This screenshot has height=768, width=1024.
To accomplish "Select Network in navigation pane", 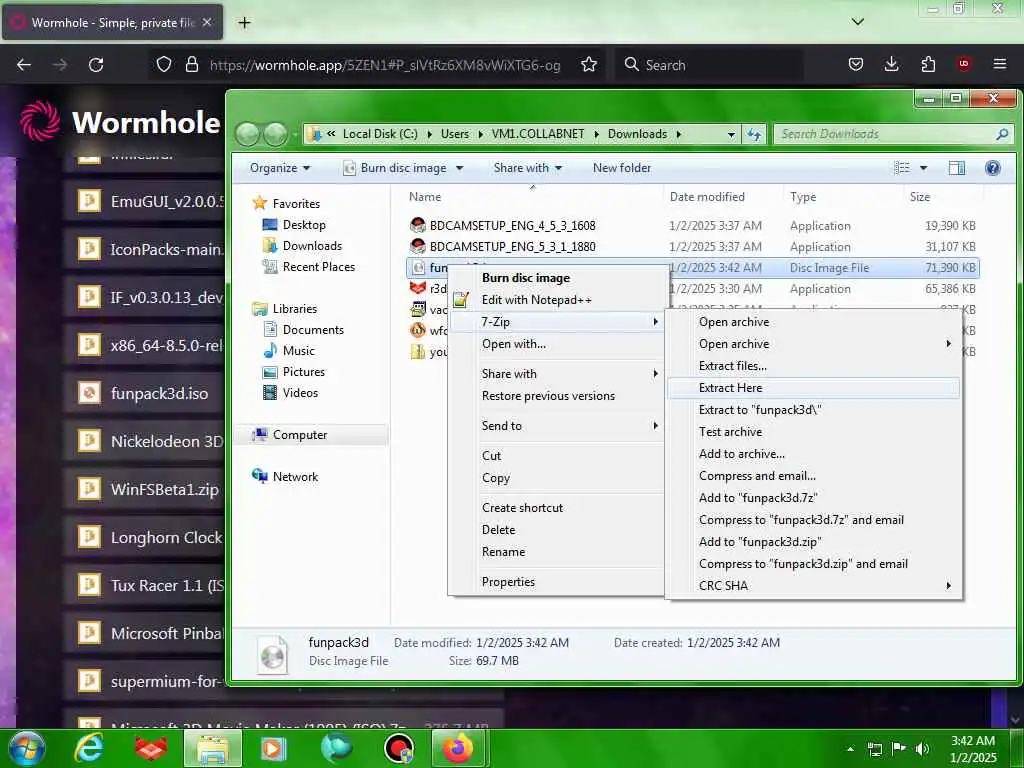I will tap(285, 477).
